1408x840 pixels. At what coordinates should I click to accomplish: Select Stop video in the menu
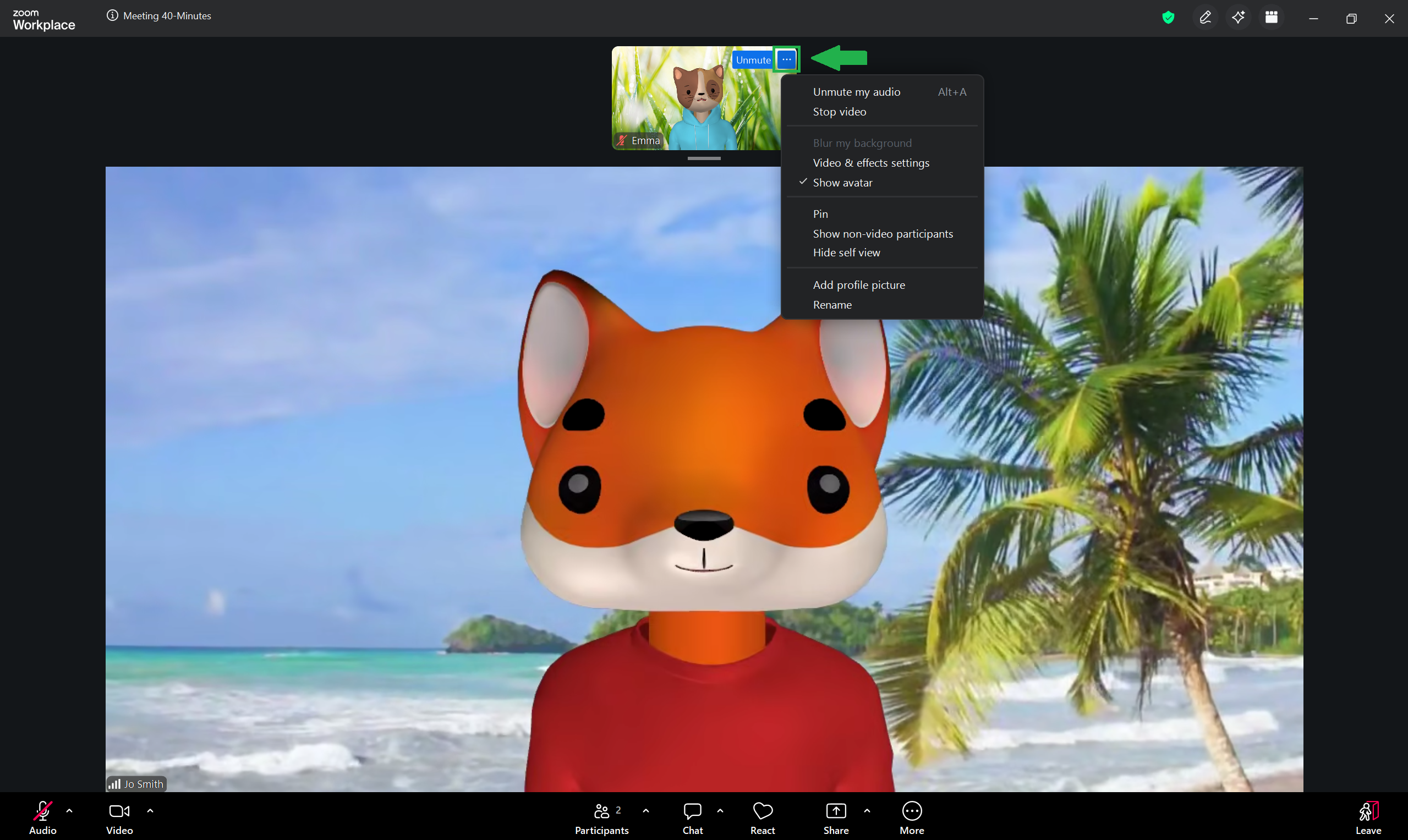pyautogui.click(x=882, y=112)
